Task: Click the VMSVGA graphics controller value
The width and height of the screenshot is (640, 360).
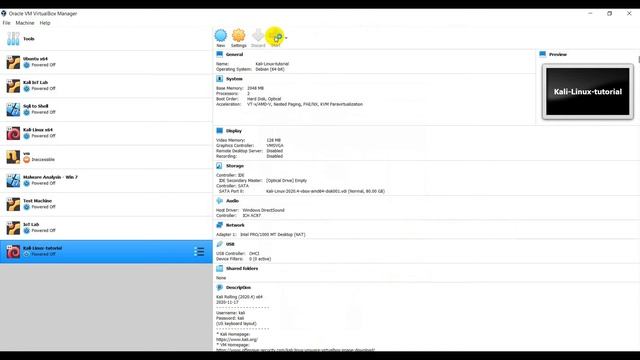Action: click(275, 145)
